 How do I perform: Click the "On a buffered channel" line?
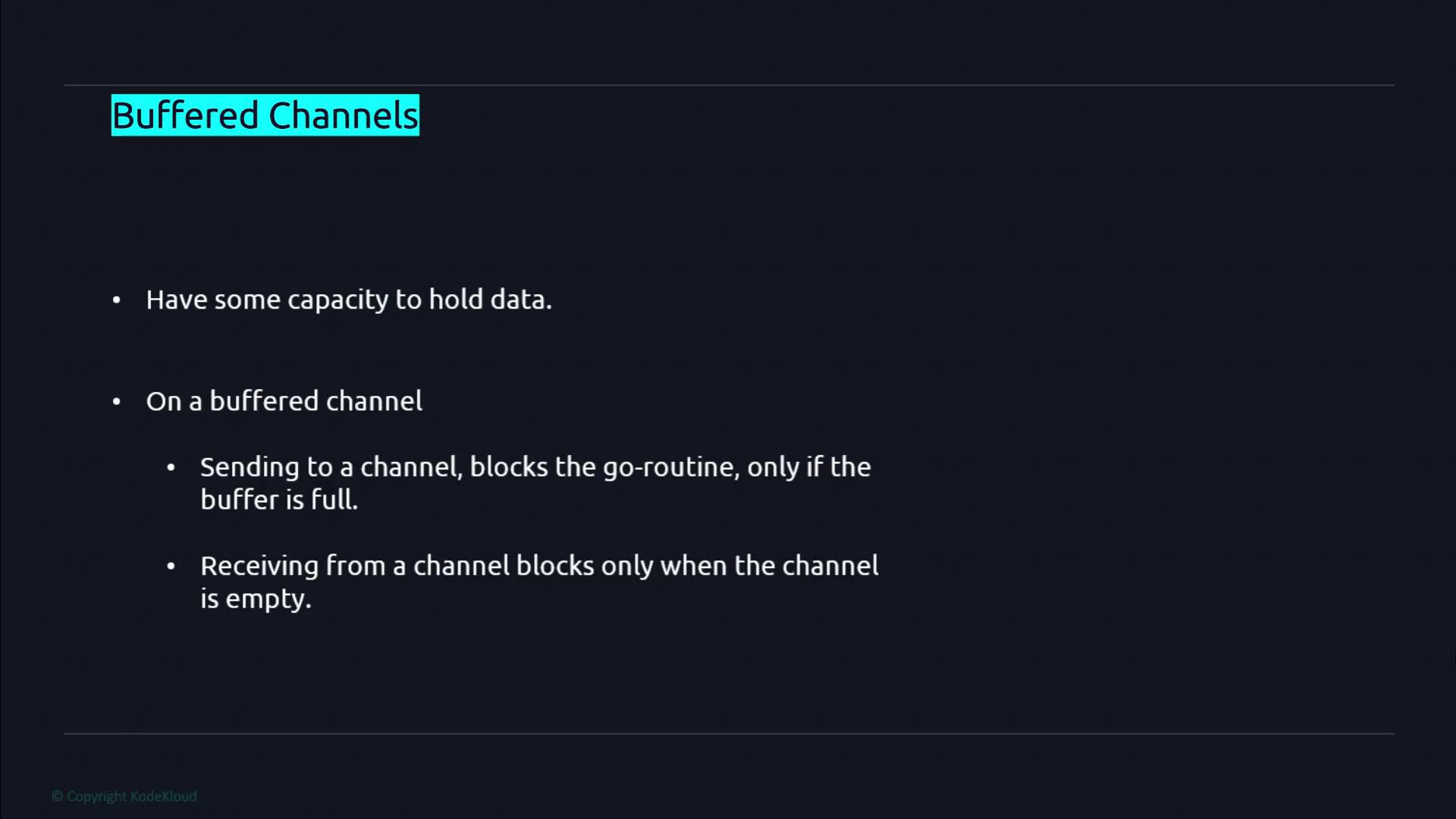[x=284, y=401]
